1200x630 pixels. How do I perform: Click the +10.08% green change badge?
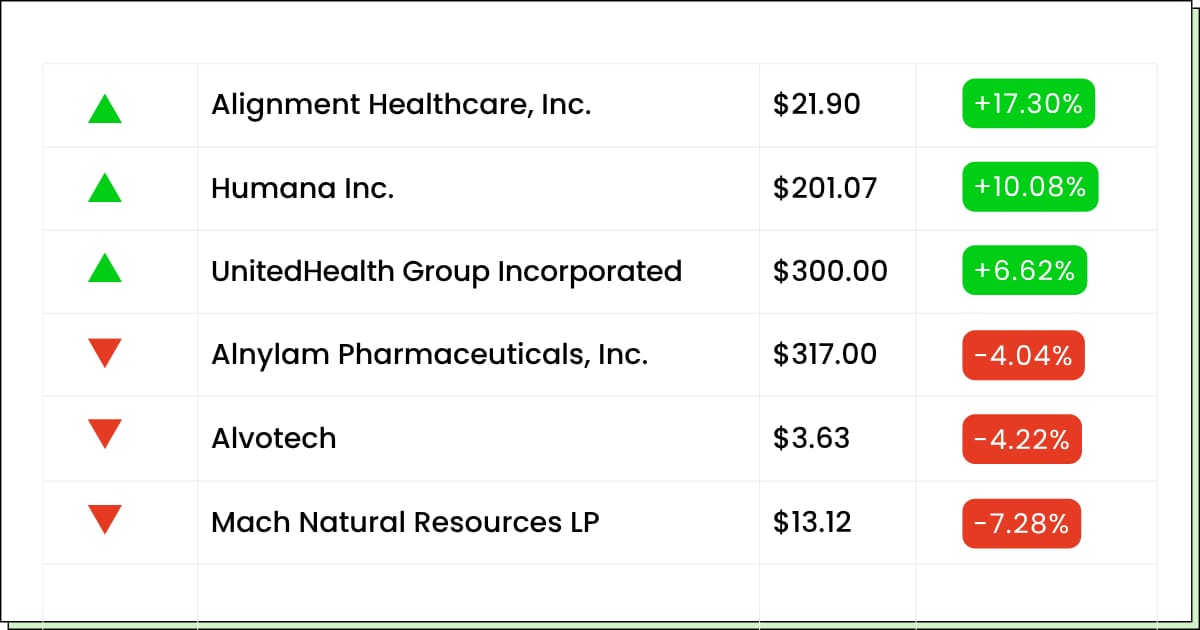click(1030, 187)
